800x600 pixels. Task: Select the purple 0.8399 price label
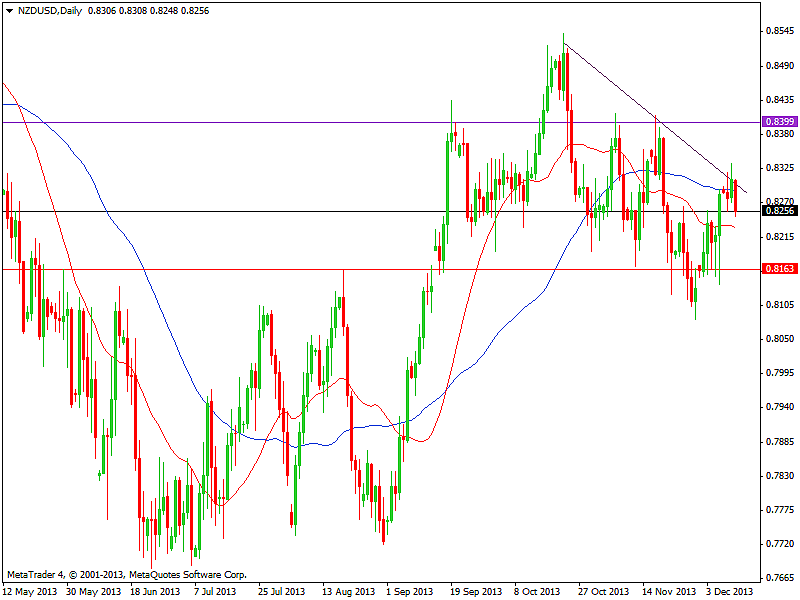[x=778, y=121]
